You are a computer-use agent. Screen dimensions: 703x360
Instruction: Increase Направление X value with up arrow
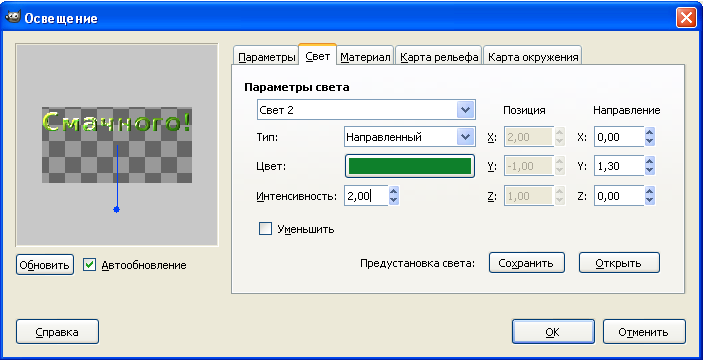(x=650, y=132)
